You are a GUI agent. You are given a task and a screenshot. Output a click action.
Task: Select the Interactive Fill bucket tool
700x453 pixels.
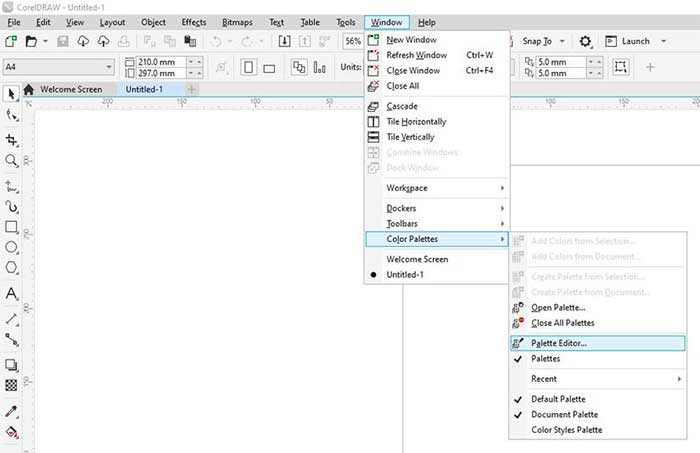point(11,432)
